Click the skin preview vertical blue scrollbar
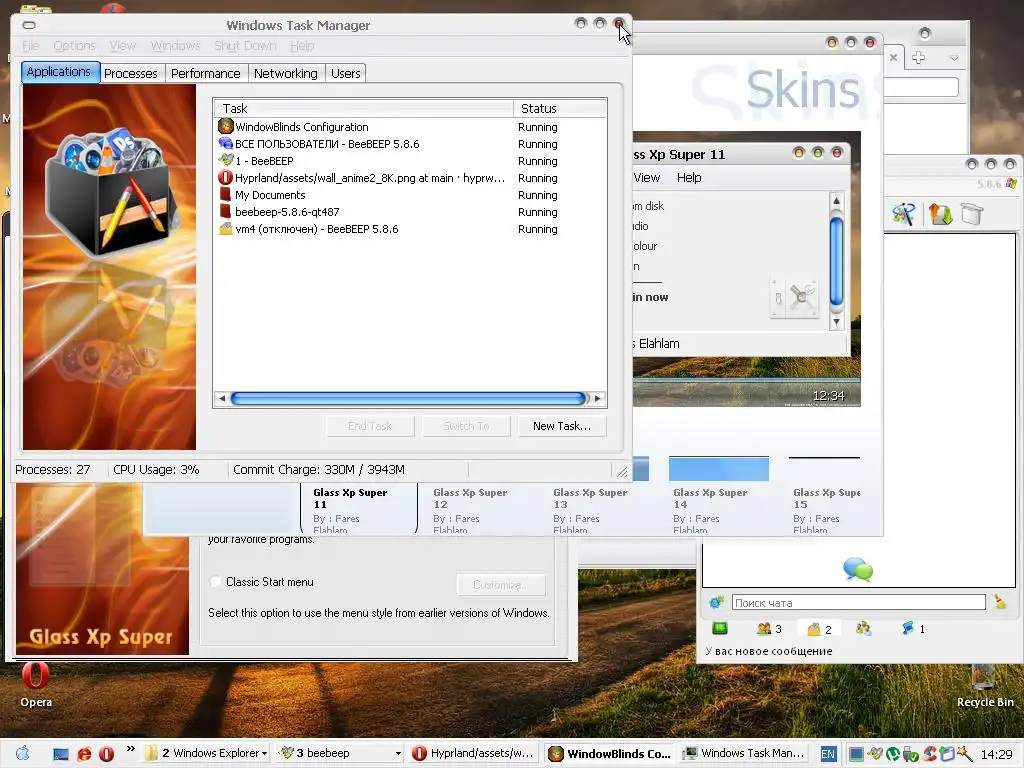The image size is (1024, 768). tap(837, 261)
